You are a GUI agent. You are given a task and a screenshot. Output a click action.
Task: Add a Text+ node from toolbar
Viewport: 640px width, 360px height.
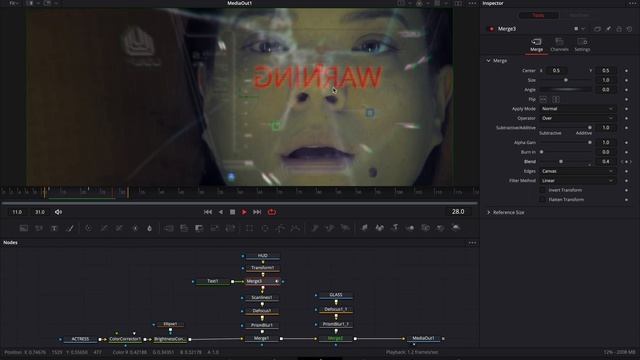54,228
